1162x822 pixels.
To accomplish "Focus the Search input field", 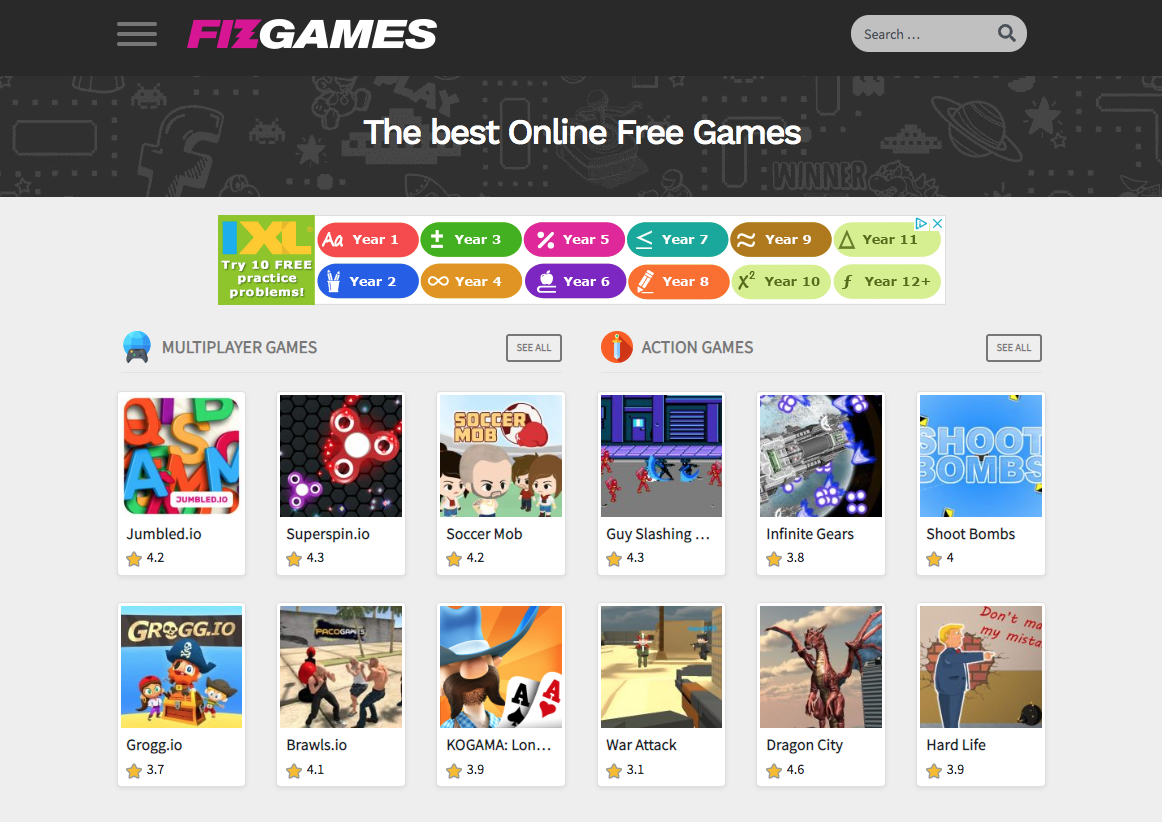I will coord(924,34).
